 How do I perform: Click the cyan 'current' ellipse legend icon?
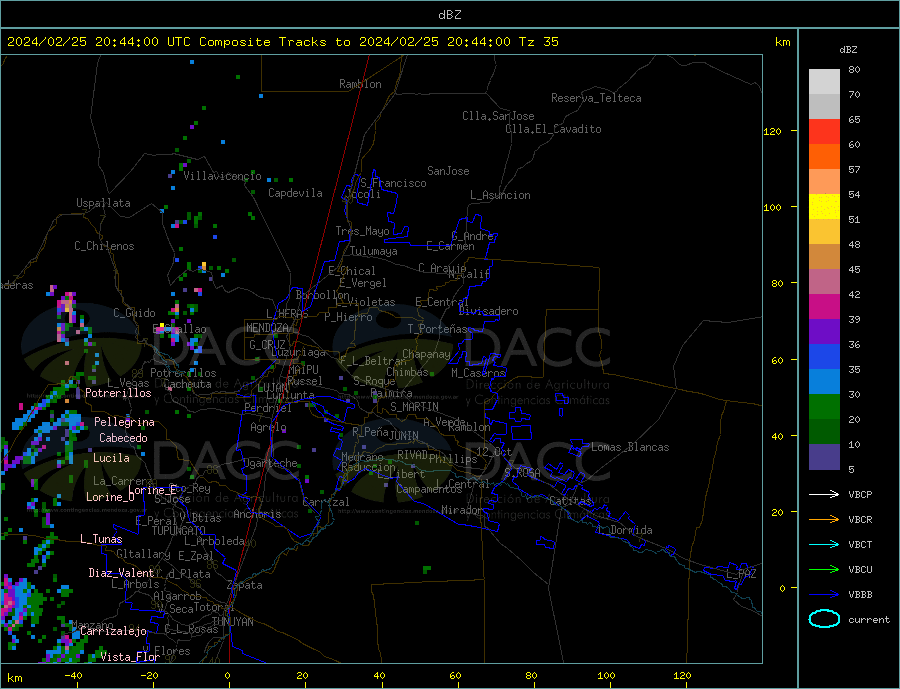point(824,619)
